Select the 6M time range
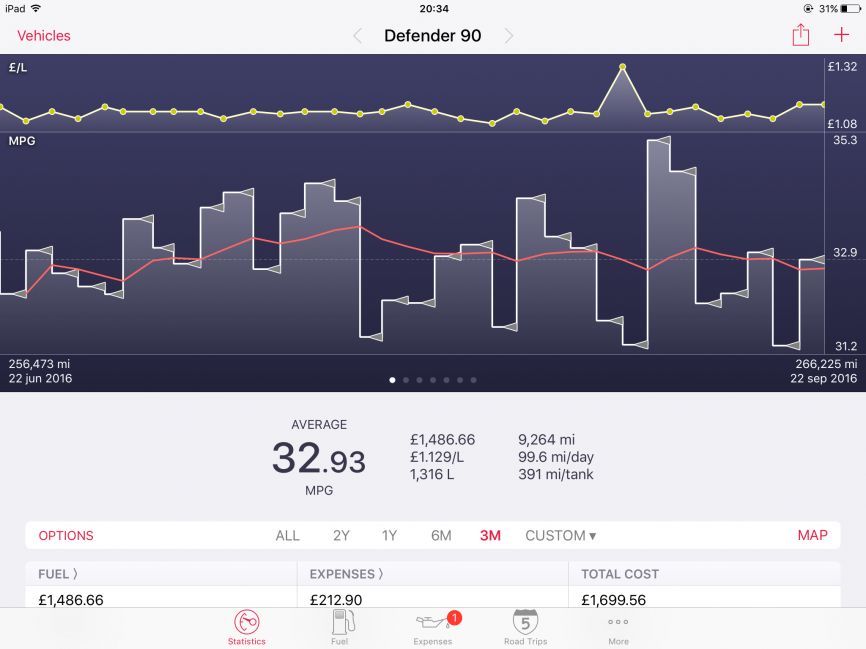Viewport: 866px width, 649px height. point(441,535)
